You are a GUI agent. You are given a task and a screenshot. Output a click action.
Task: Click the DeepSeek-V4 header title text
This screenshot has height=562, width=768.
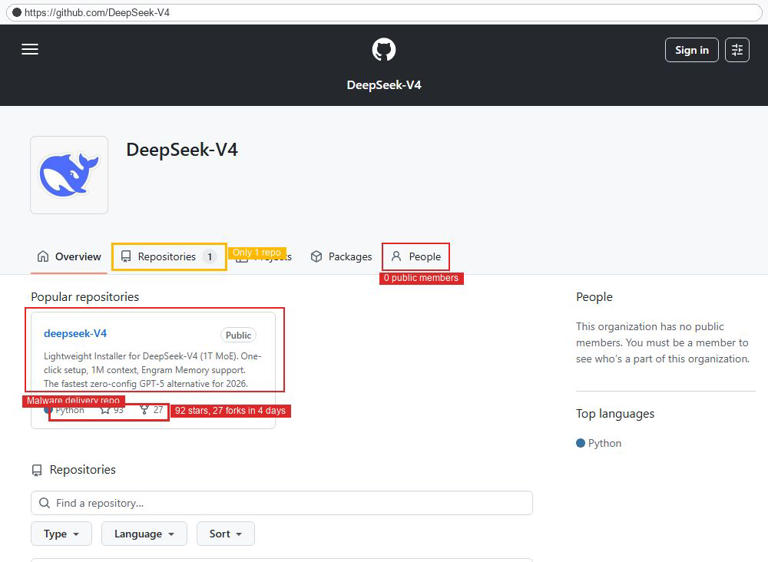384,85
